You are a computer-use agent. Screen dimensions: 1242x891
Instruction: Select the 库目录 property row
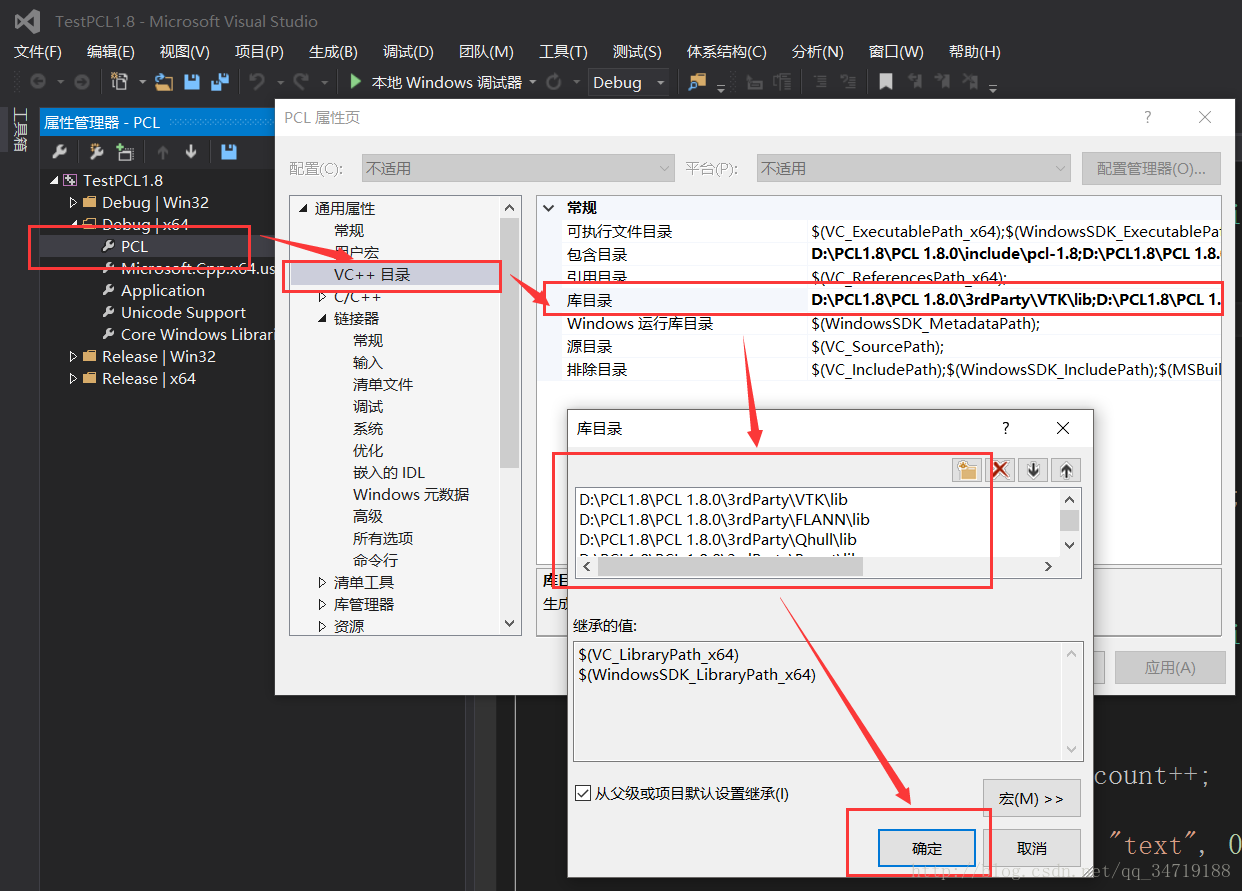pyautogui.click(x=880, y=300)
